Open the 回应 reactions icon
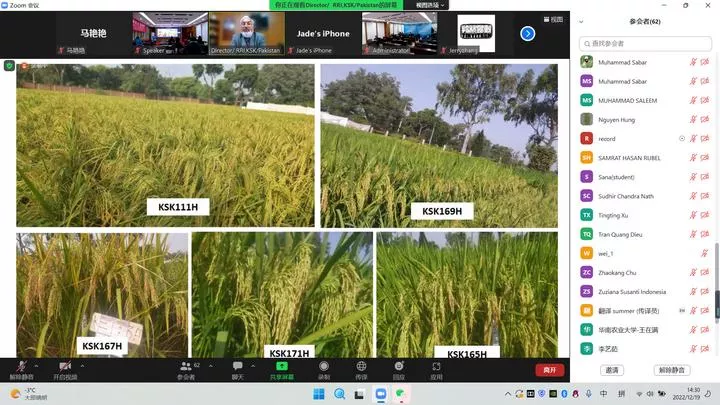720x405 pixels. tap(398, 369)
